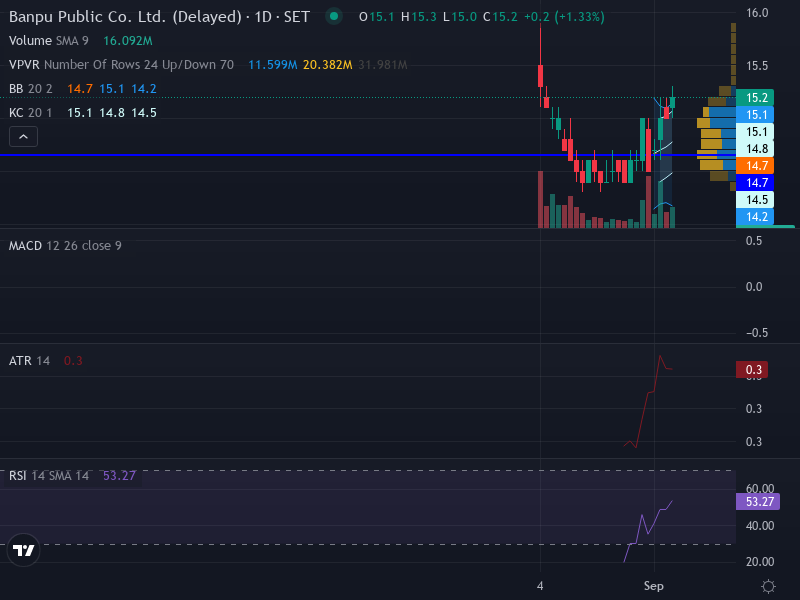Click the green market status dot
800x600 pixels.
(x=334, y=16)
